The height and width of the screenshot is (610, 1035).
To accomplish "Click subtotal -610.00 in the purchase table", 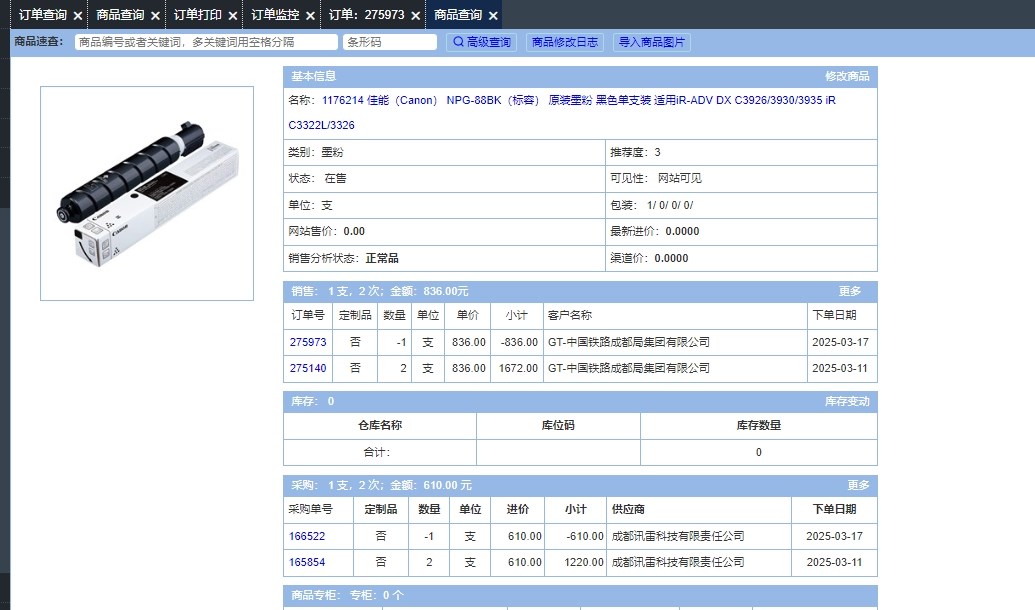I will pyautogui.click(x=585, y=536).
